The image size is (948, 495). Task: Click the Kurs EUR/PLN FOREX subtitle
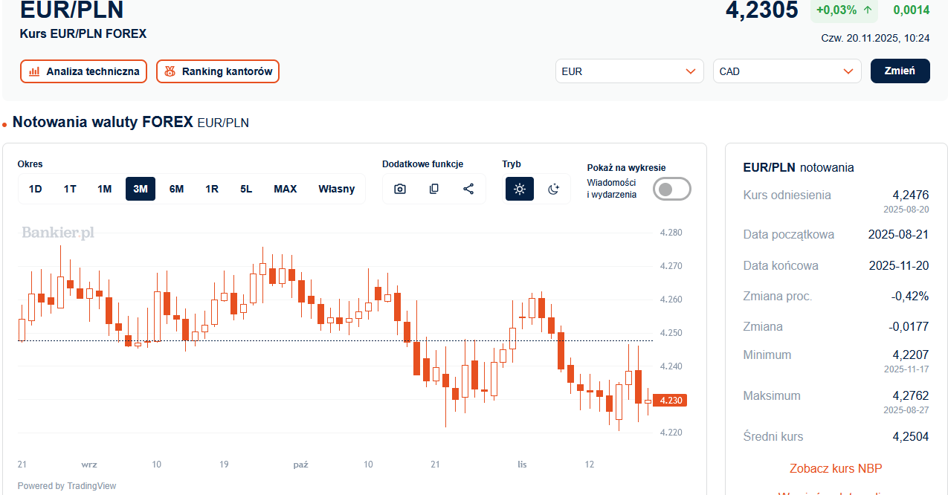pos(83,34)
